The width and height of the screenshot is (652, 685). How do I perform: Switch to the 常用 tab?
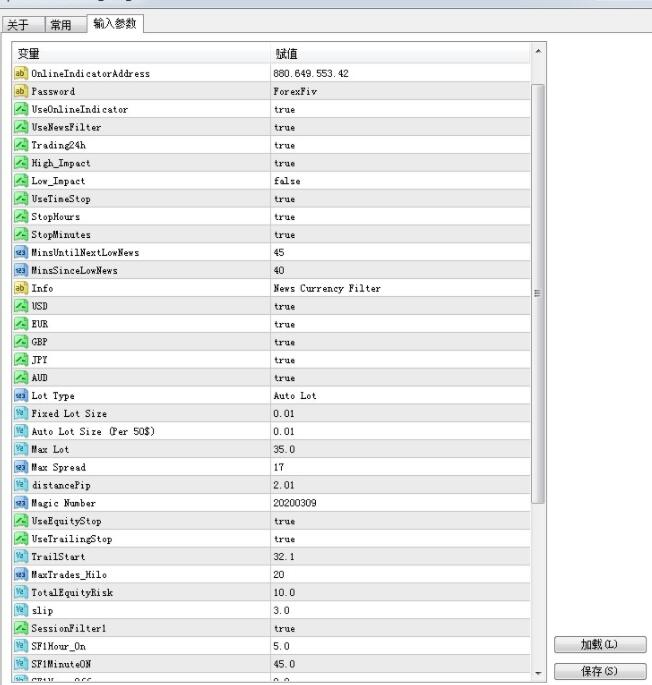65,24
